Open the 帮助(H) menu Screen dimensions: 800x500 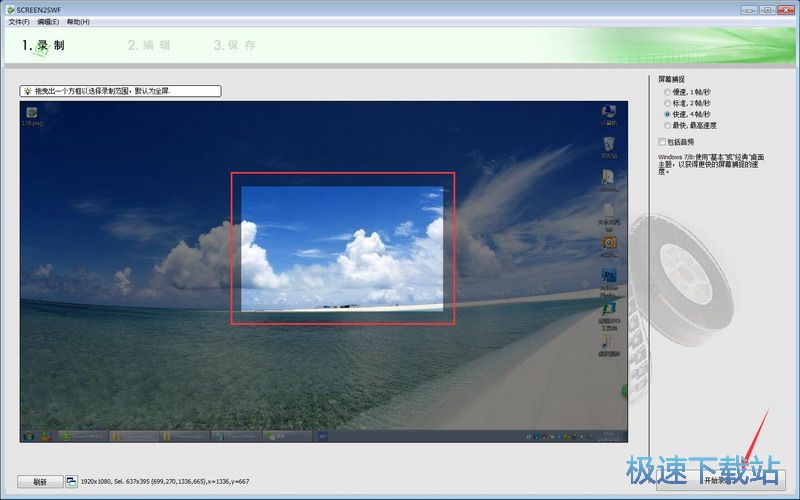78,21
